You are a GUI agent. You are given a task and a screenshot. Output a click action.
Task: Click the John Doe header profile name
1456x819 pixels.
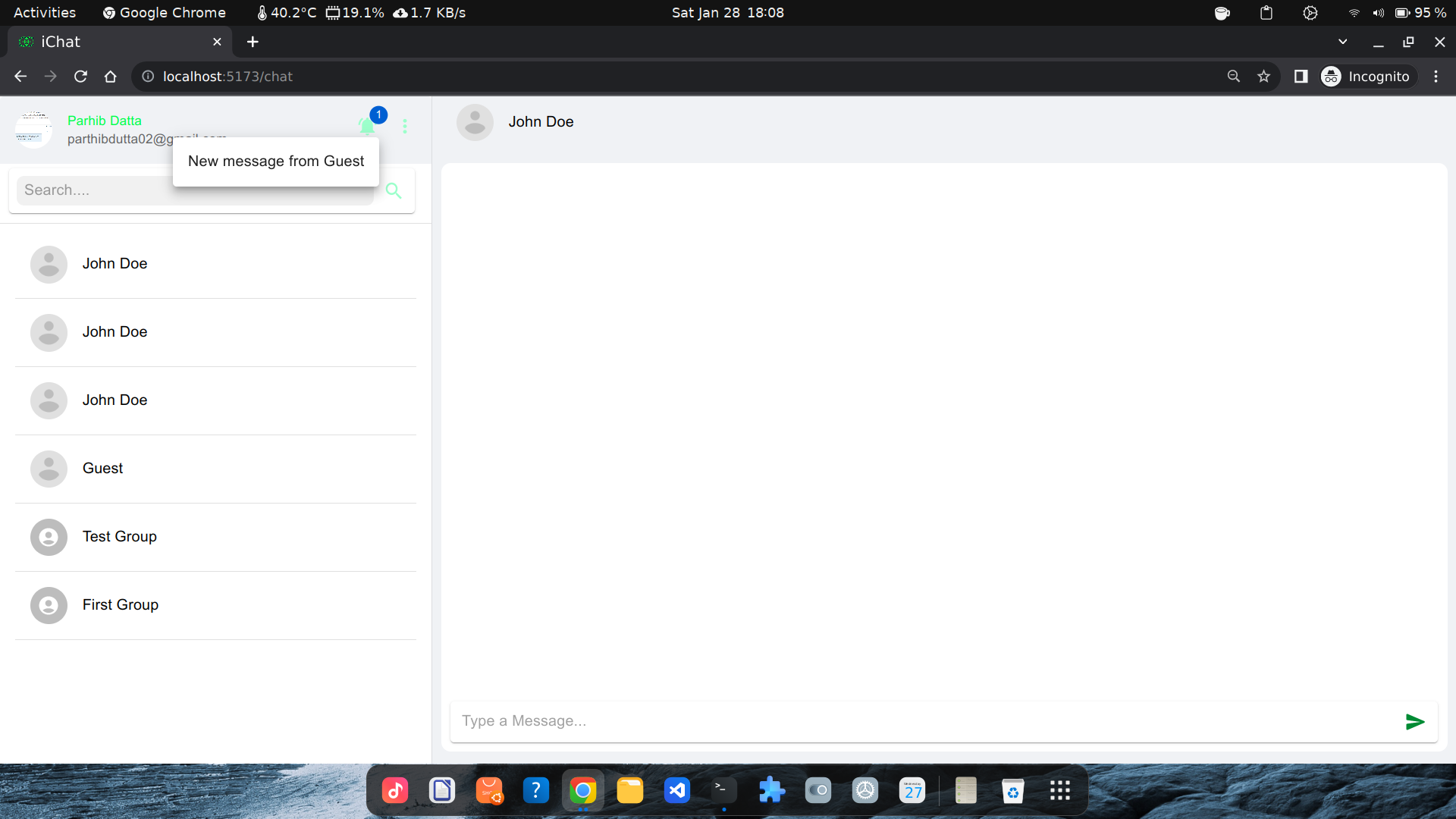[x=540, y=121]
